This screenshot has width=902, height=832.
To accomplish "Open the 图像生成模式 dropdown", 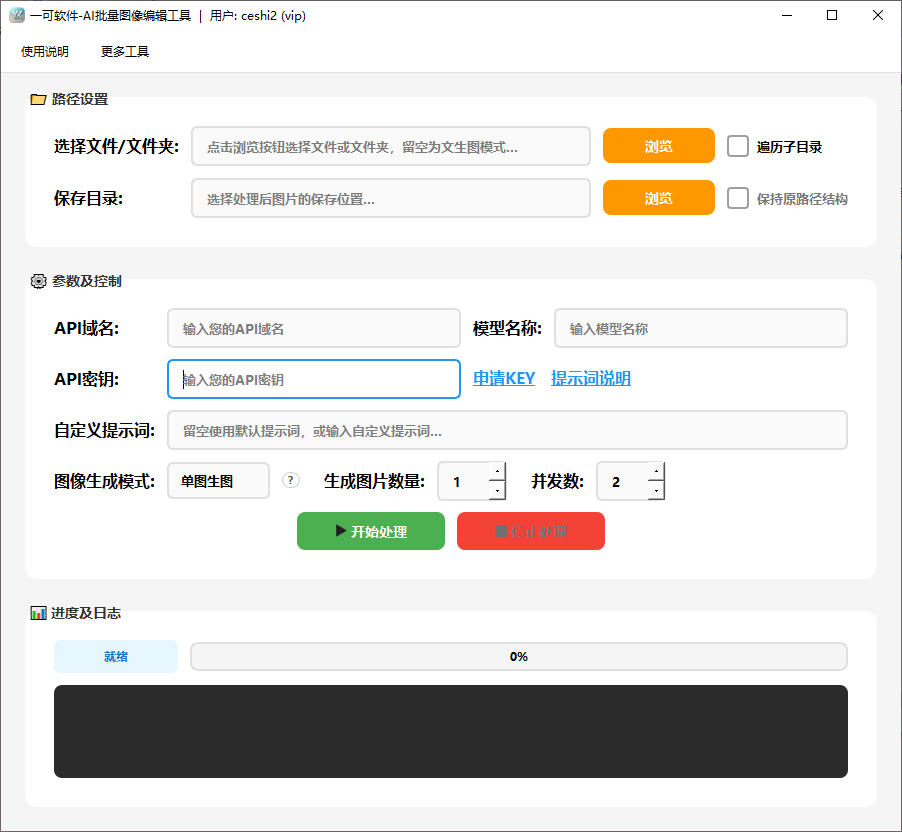I will point(218,481).
